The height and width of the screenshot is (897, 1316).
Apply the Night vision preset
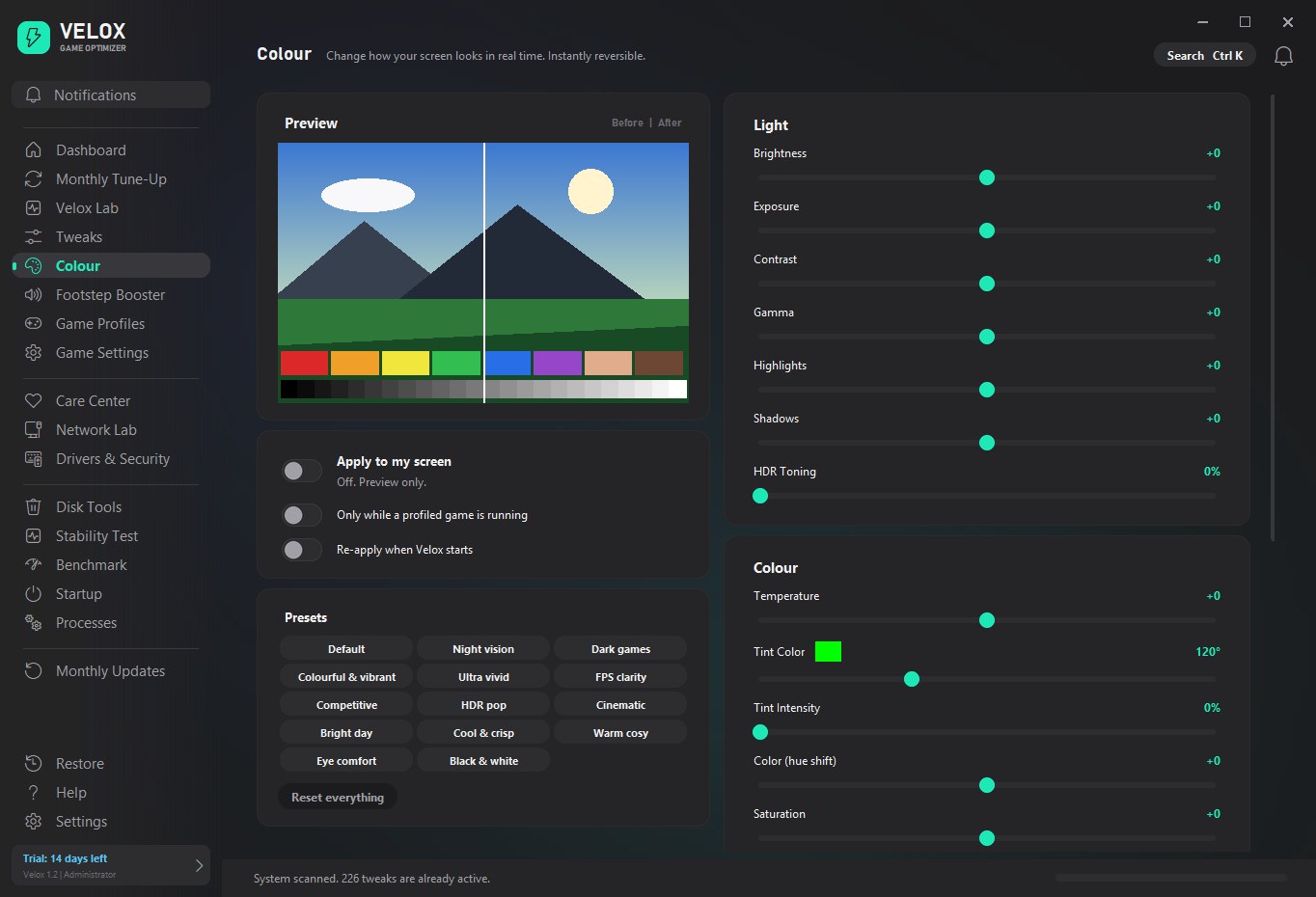483,649
